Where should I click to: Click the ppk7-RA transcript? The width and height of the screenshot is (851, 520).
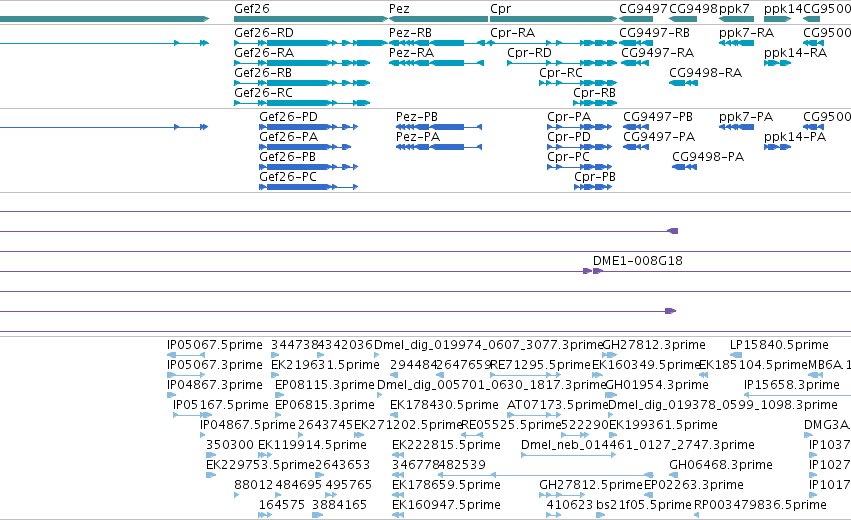click(x=736, y=43)
